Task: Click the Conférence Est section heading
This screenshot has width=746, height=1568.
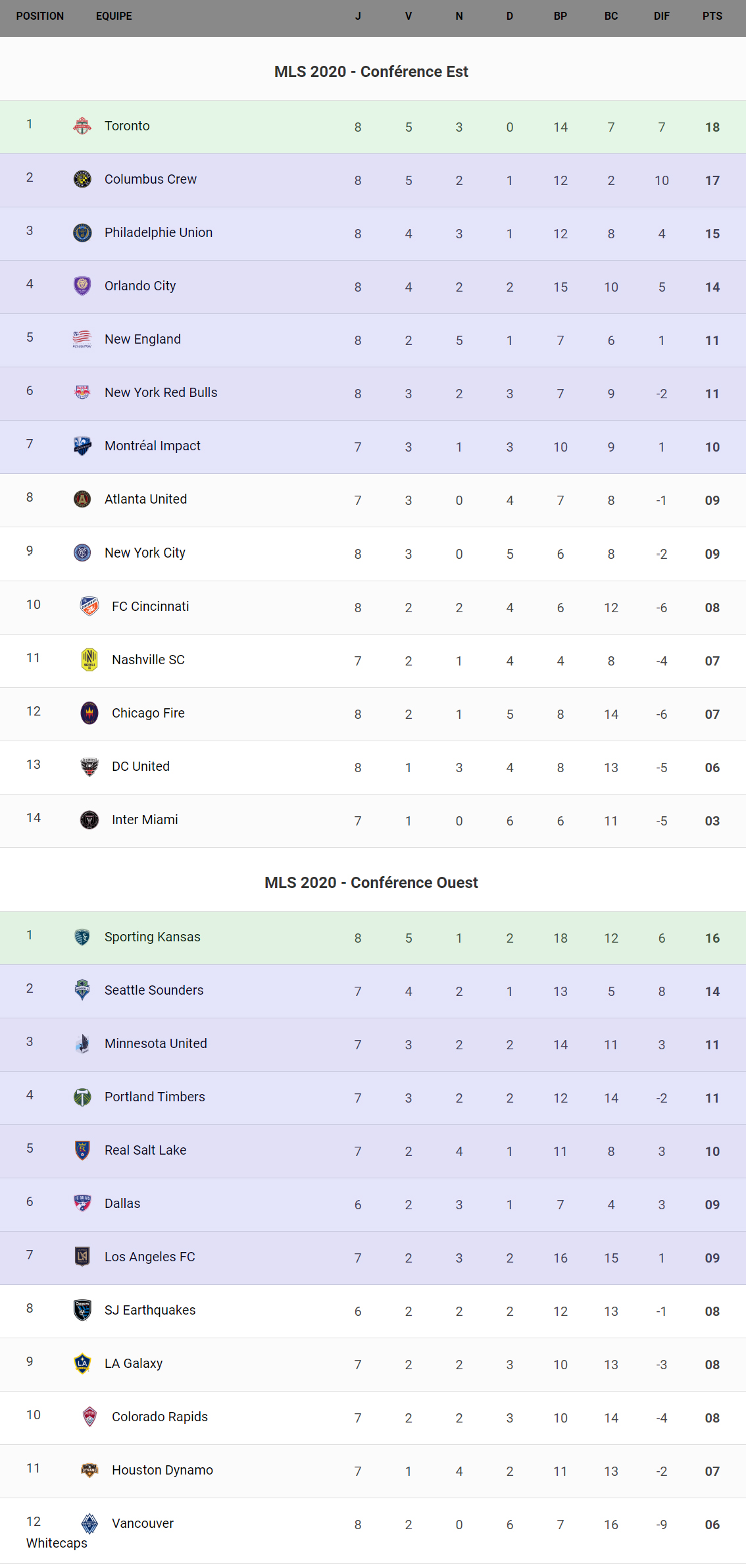Action: 371,72
